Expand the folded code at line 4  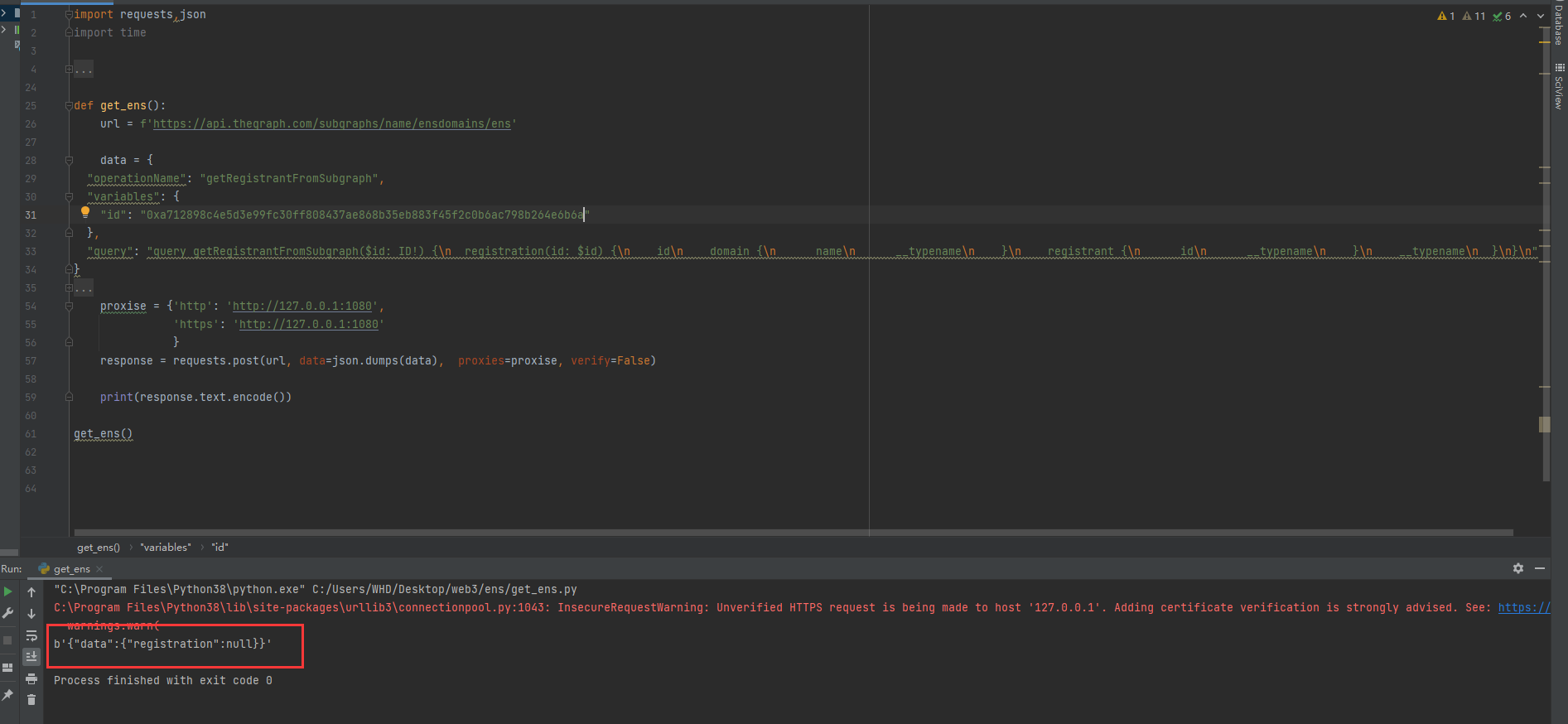[x=70, y=70]
